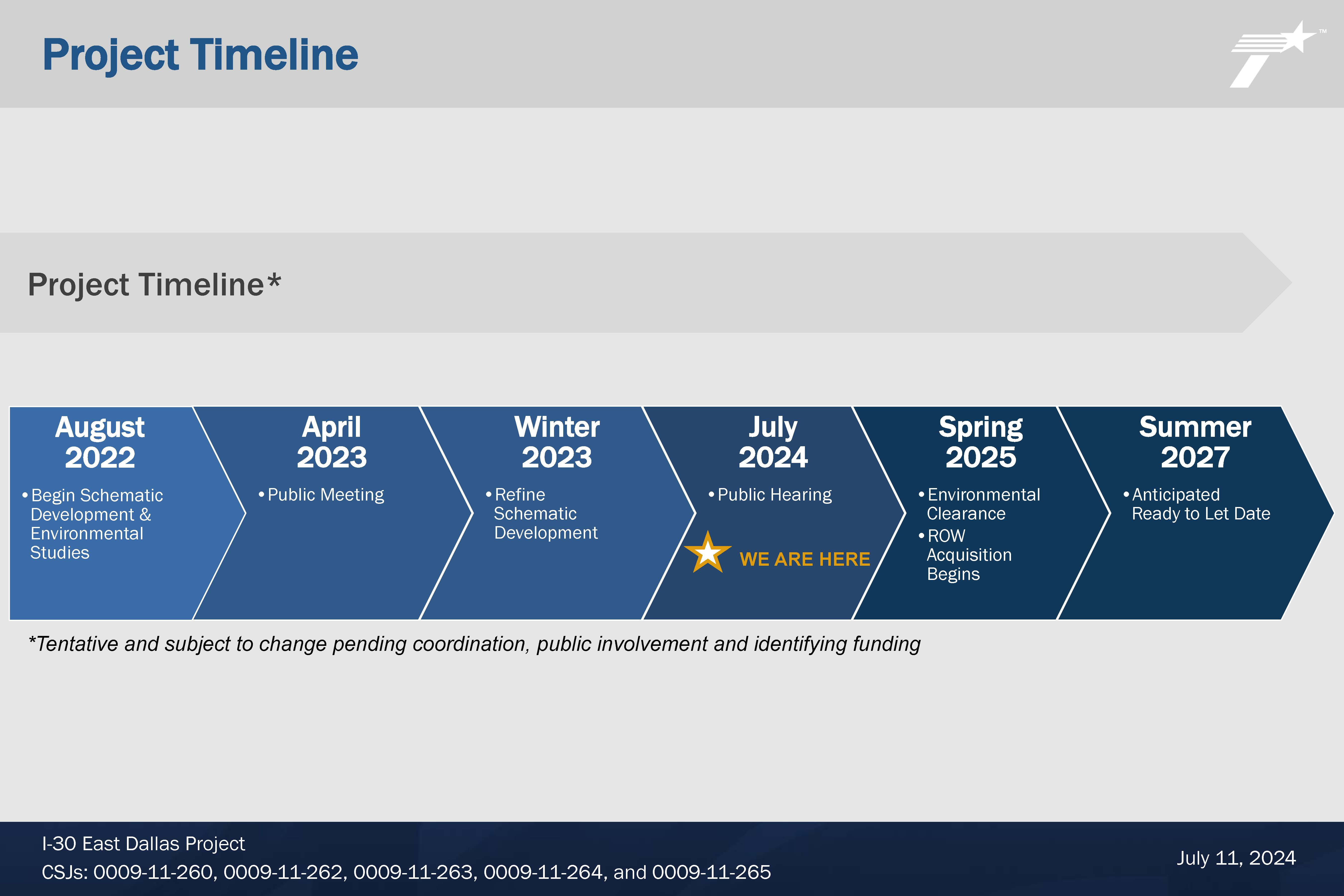
Task: Click the gold 'We Are Here' star
Action: coord(707,553)
